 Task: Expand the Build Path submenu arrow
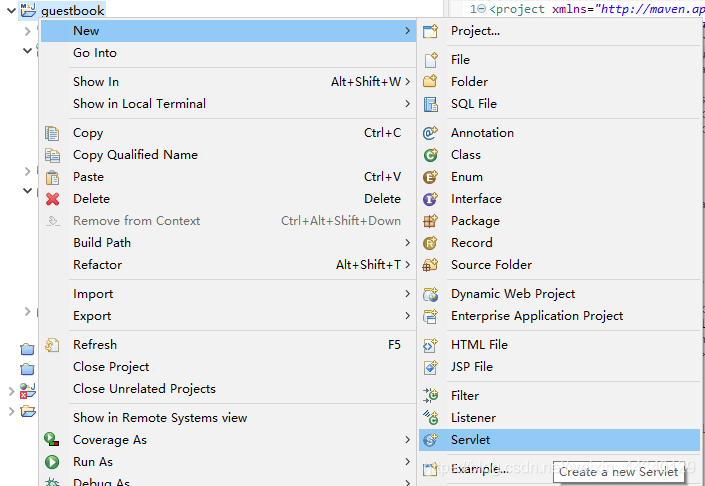click(x=407, y=243)
